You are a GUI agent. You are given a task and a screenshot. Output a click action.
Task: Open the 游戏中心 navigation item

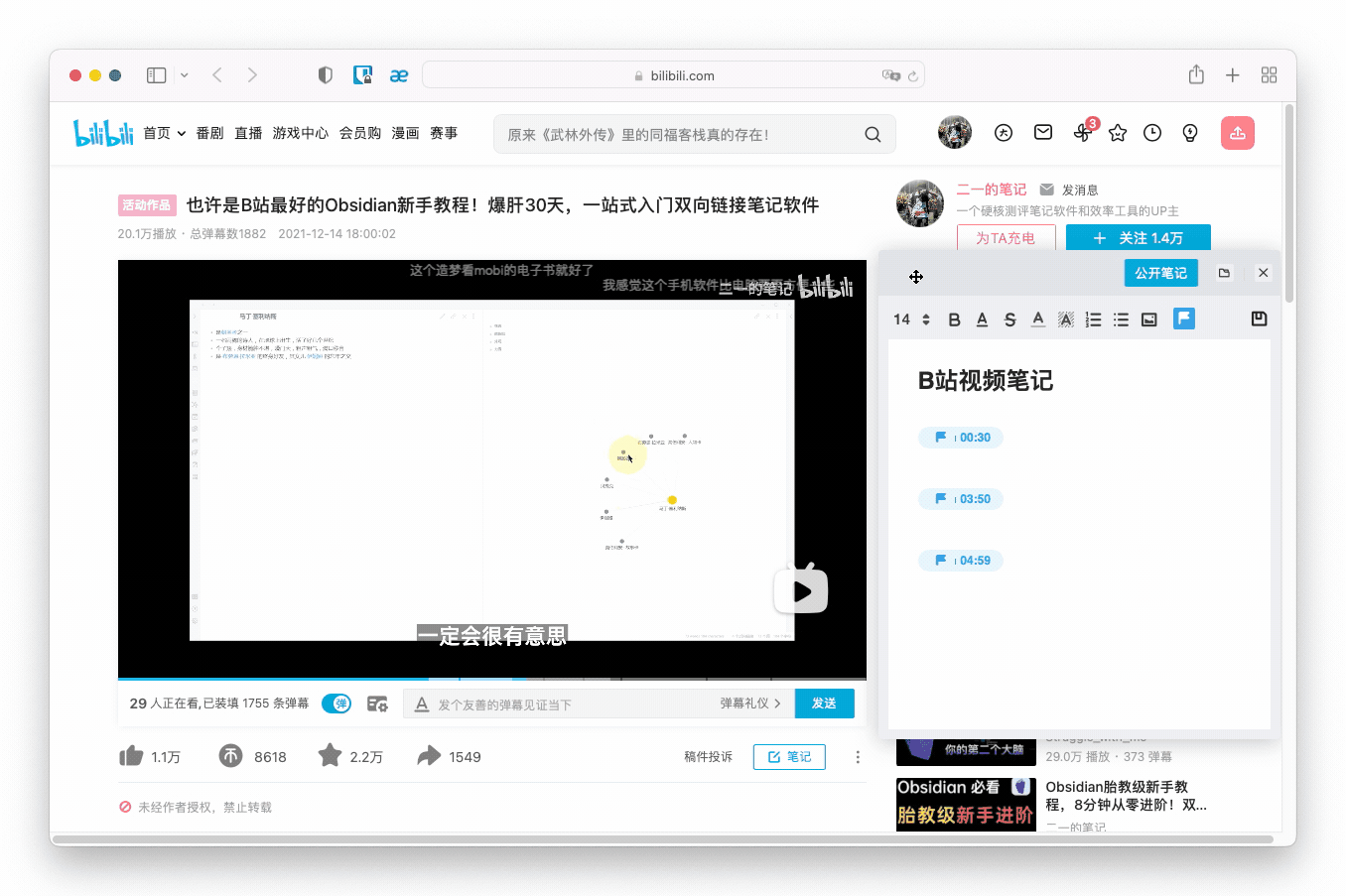click(x=301, y=133)
